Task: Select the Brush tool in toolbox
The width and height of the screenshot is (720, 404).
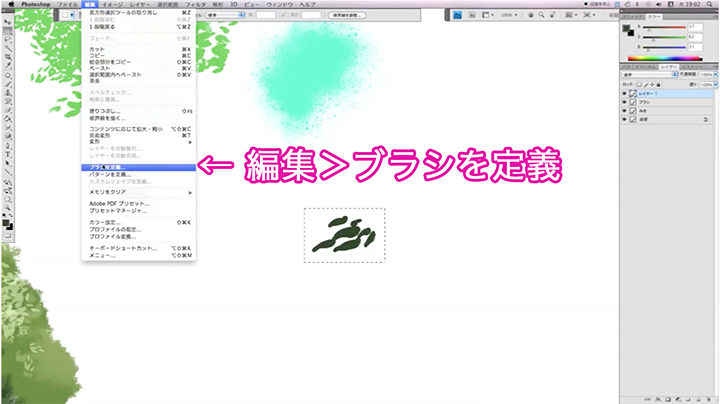Action: (x=8, y=84)
